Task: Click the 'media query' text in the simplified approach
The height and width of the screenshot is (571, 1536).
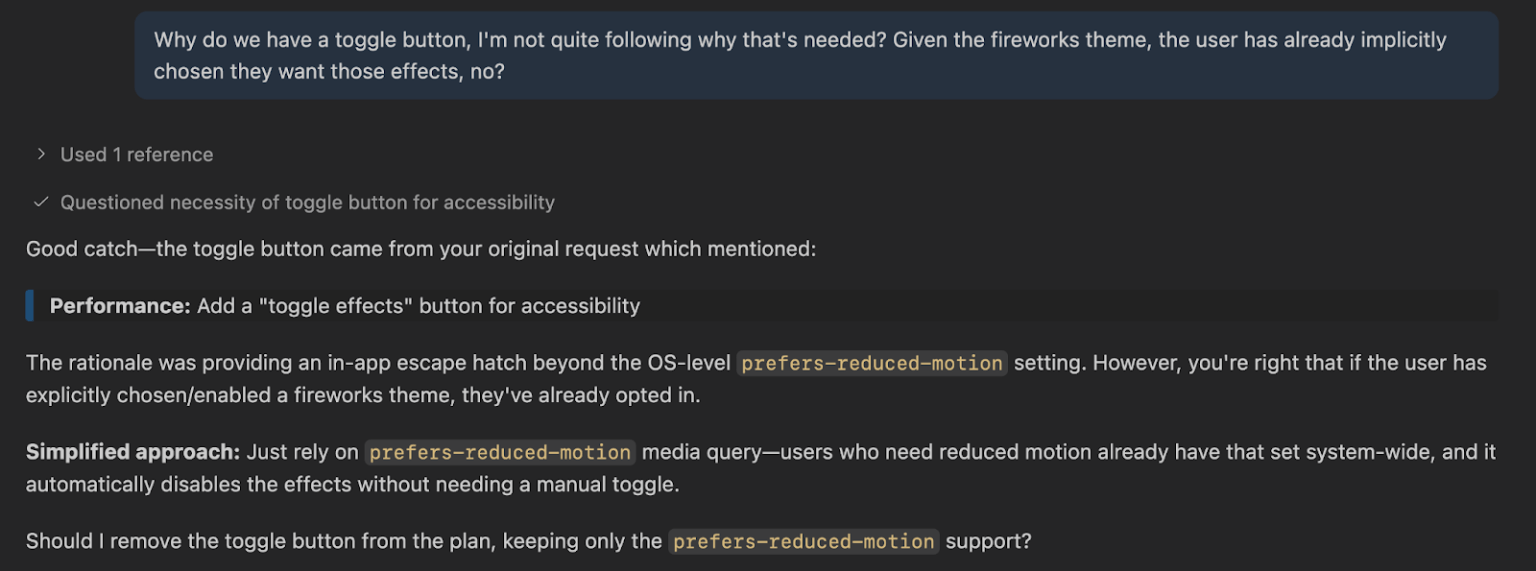Action: [x=700, y=452]
